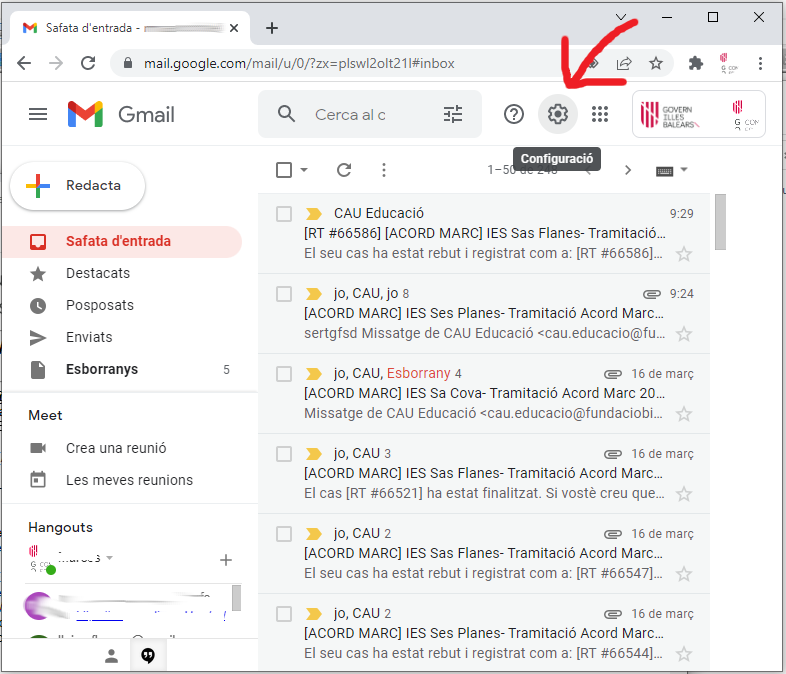Check the CAU Educació email checkbox
Image resolution: width=786 pixels, height=674 pixels.
(284, 214)
